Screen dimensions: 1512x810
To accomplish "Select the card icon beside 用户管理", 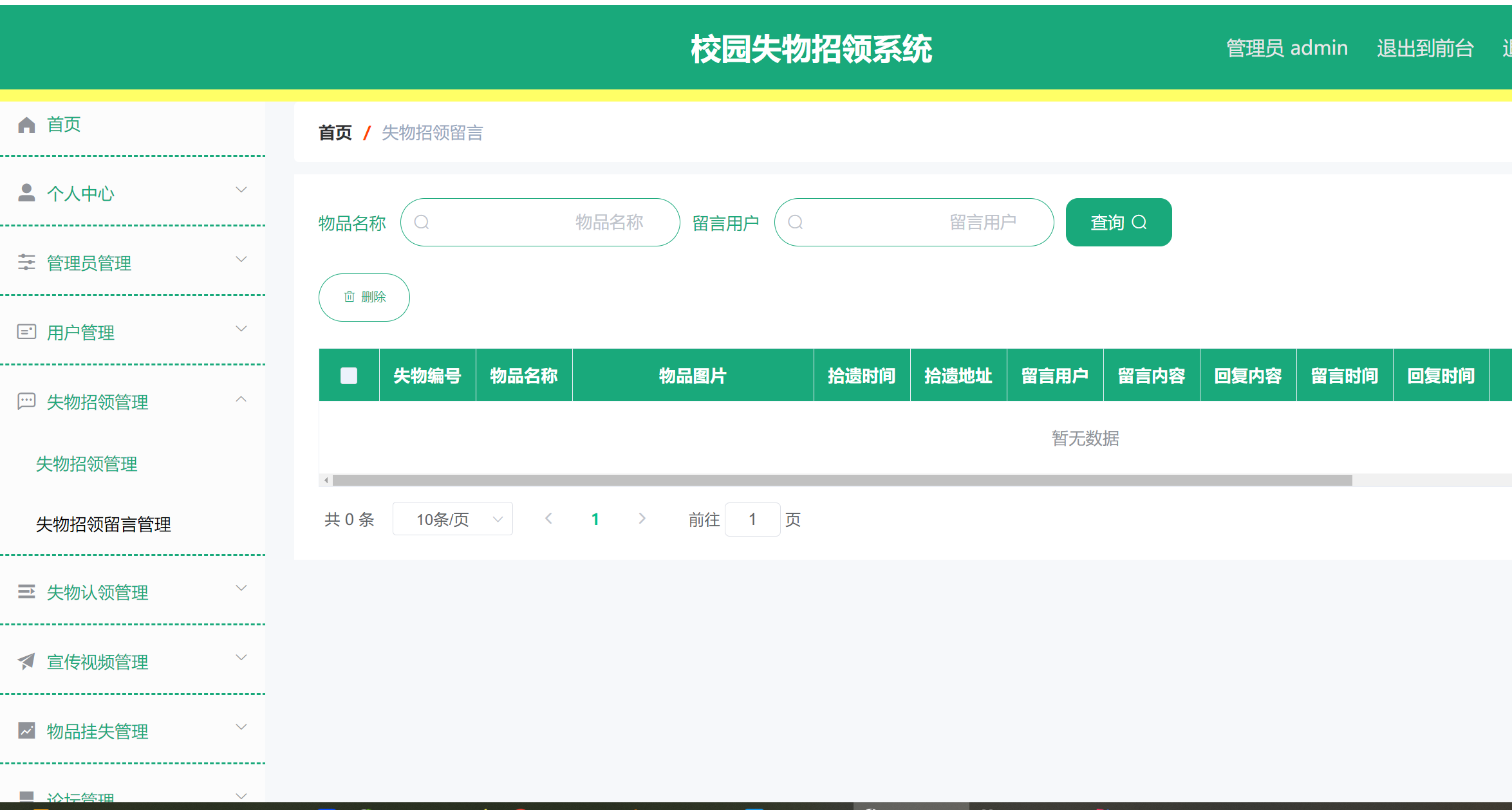I will [x=26, y=331].
